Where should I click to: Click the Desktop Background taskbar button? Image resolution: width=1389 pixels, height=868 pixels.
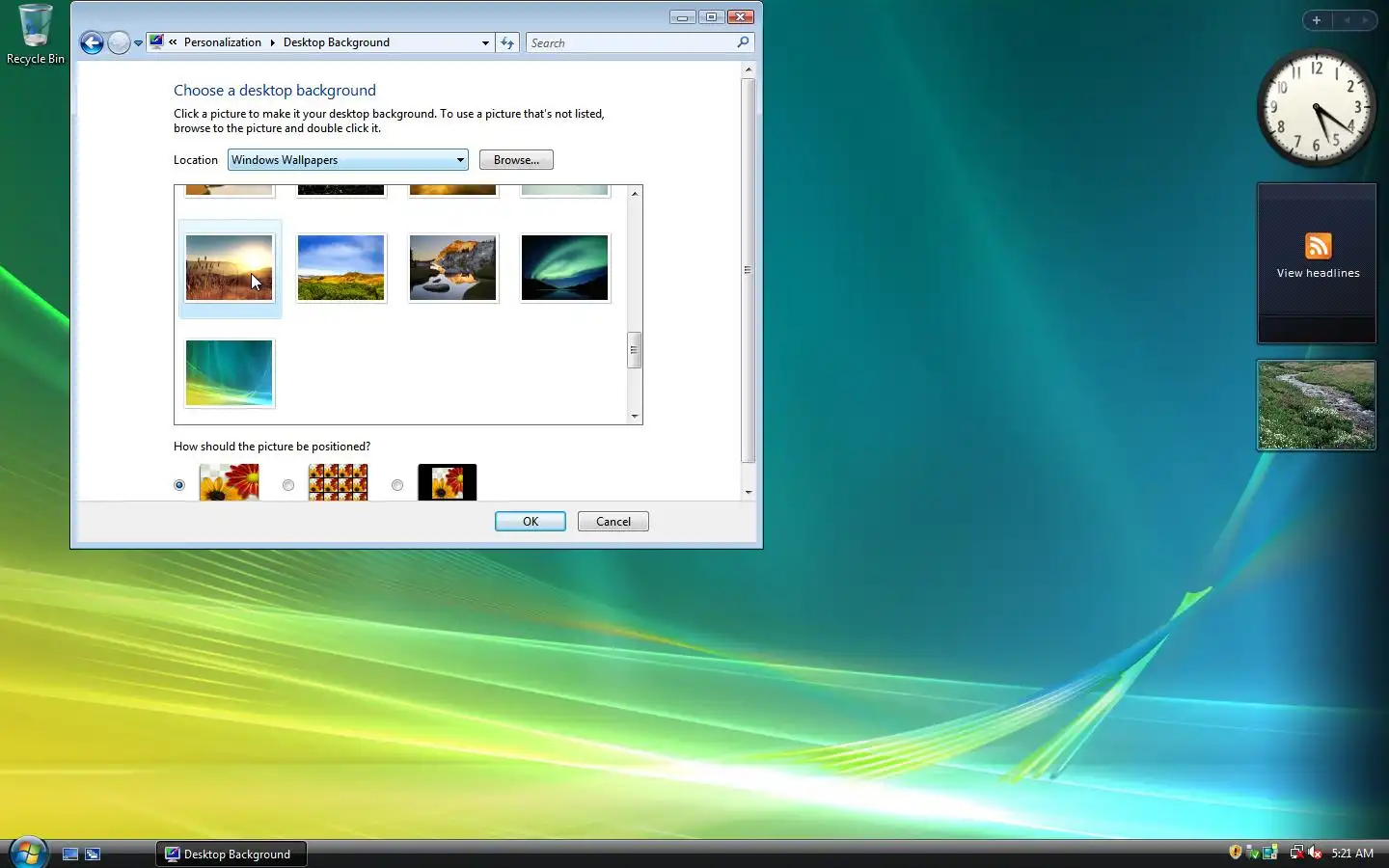point(231,854)
